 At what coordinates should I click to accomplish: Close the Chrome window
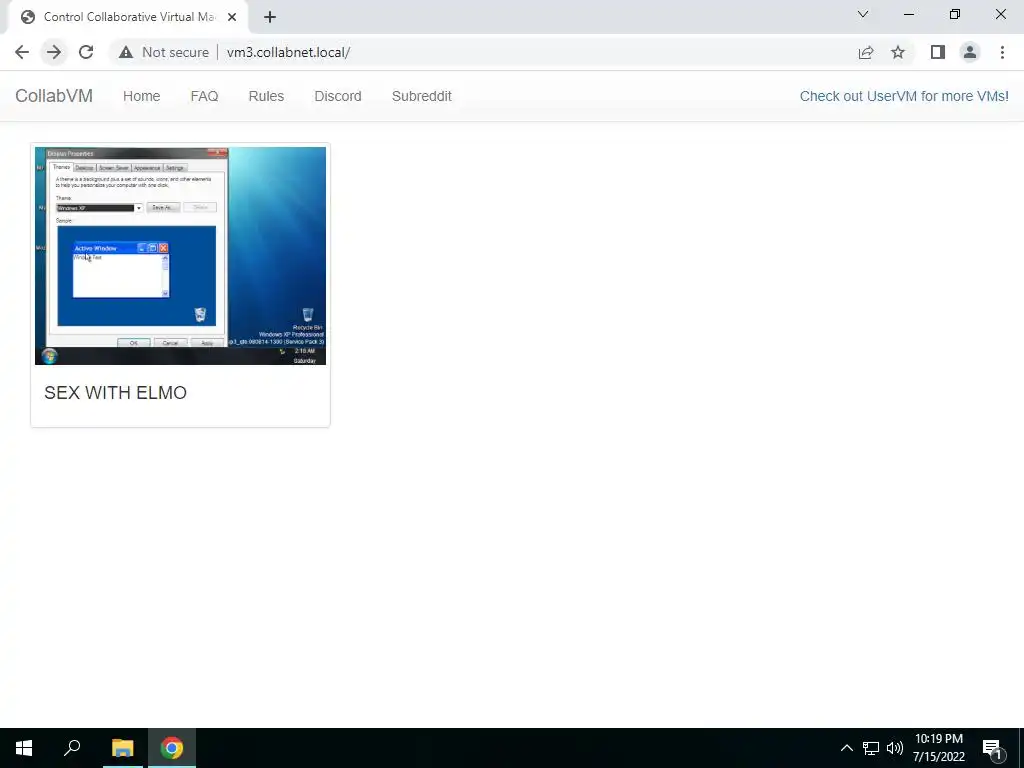pos(1000,14)
